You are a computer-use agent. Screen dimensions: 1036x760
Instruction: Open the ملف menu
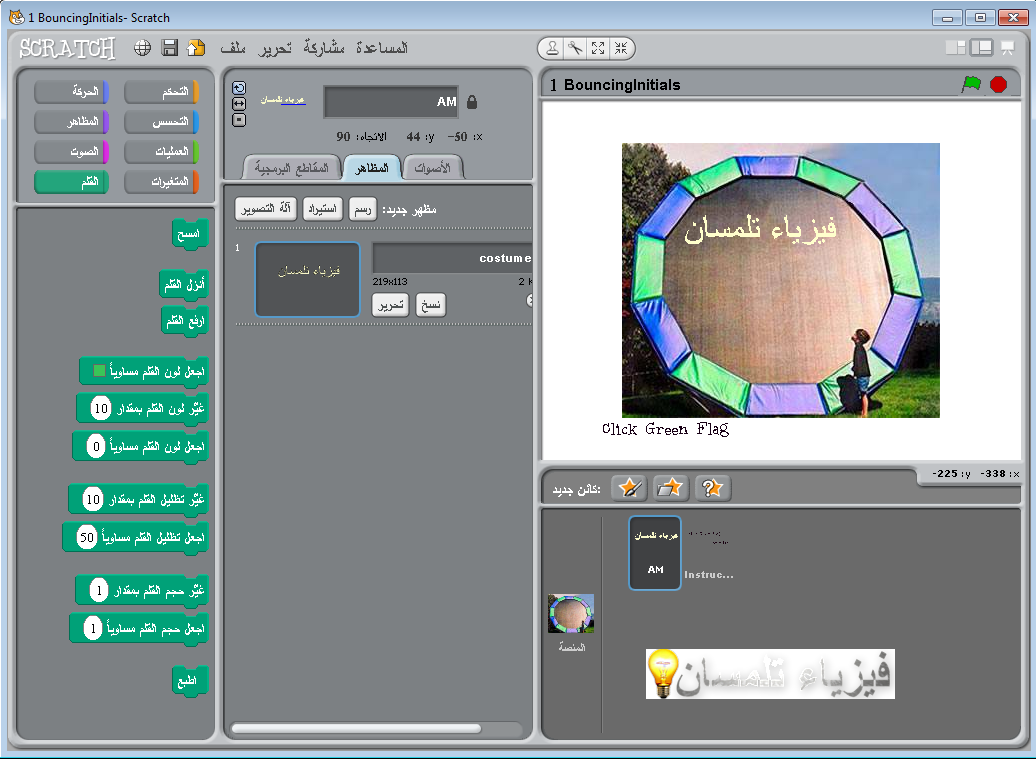[x=235, y=47]
